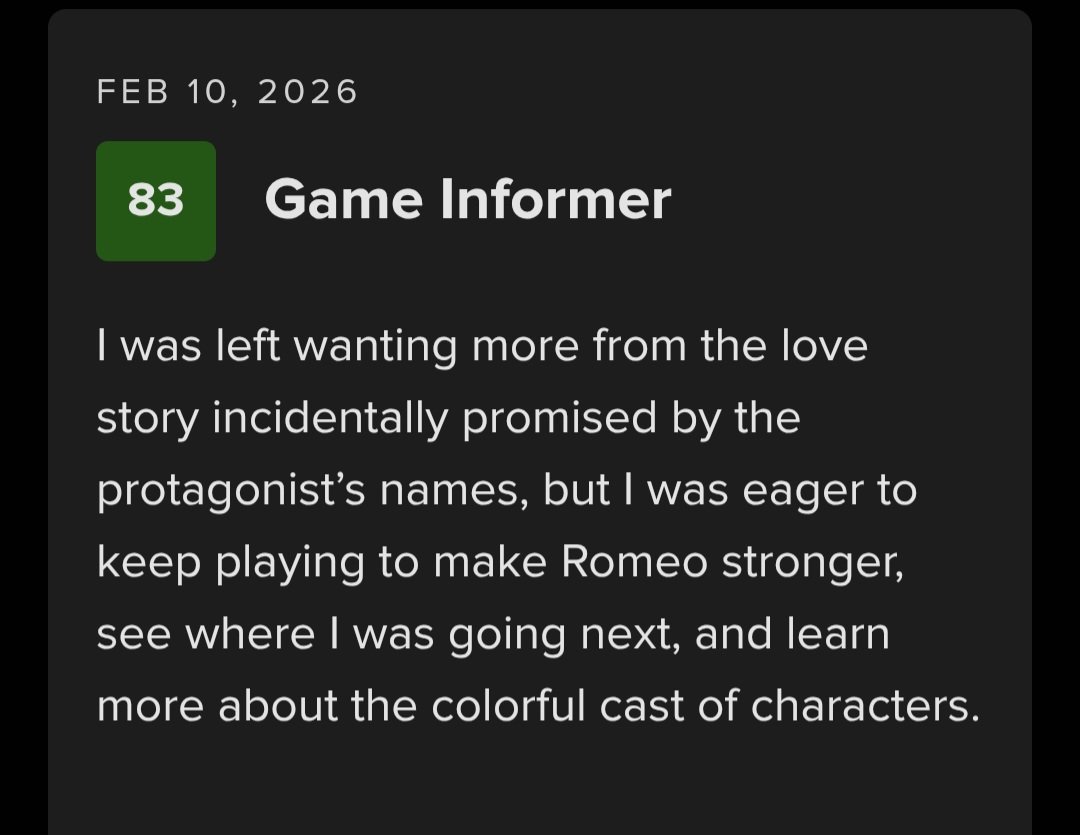Image resolution: width=1080 pixels, height=835 pixels.
Task: Click the word "Romeo" in the review
Action: pyautogui.click(x=634, y=563)
